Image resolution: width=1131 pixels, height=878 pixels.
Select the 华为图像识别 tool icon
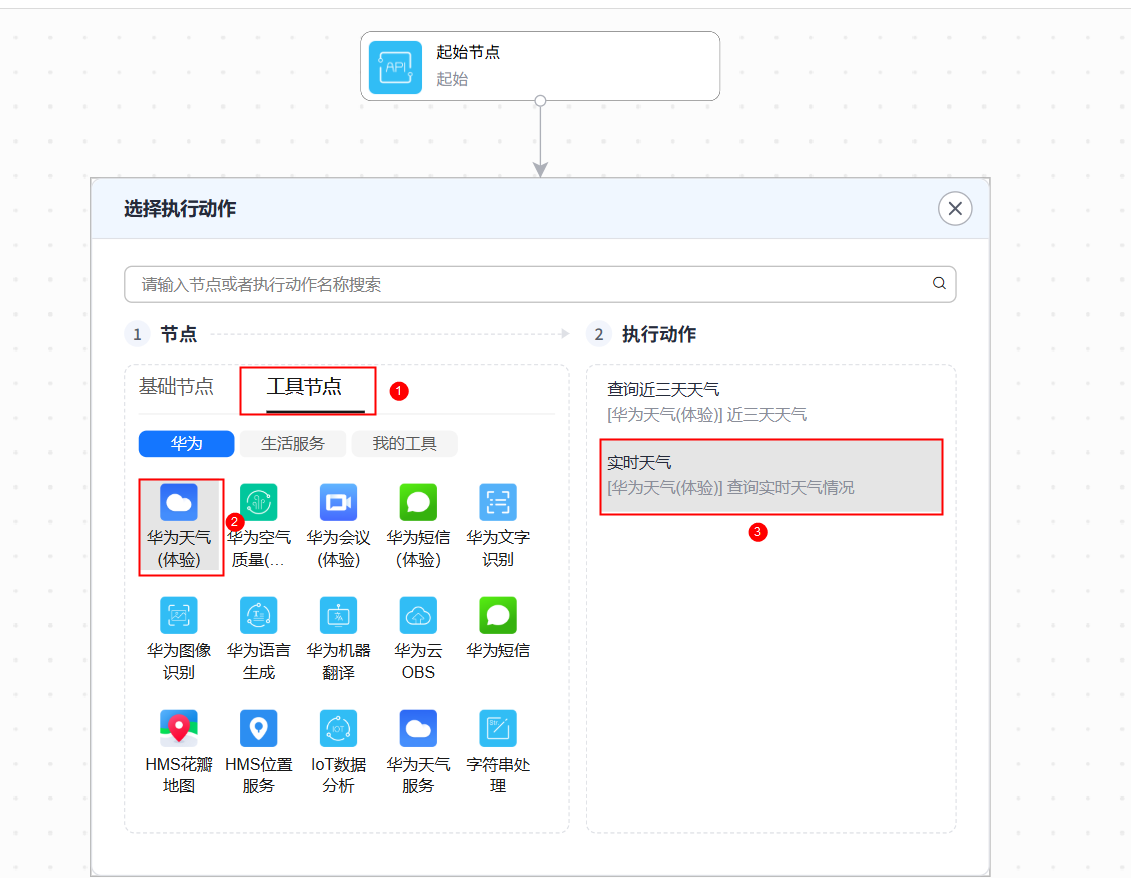coord(179,615)
